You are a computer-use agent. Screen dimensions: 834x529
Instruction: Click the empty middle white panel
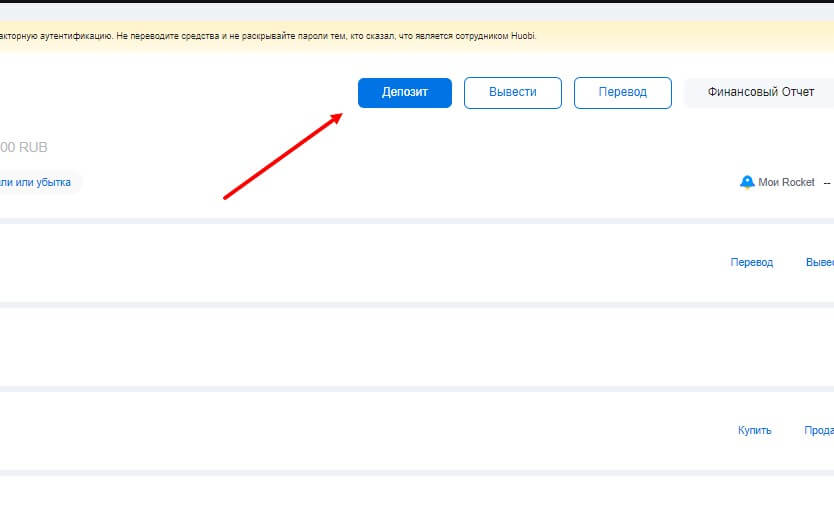click(400, 345)
